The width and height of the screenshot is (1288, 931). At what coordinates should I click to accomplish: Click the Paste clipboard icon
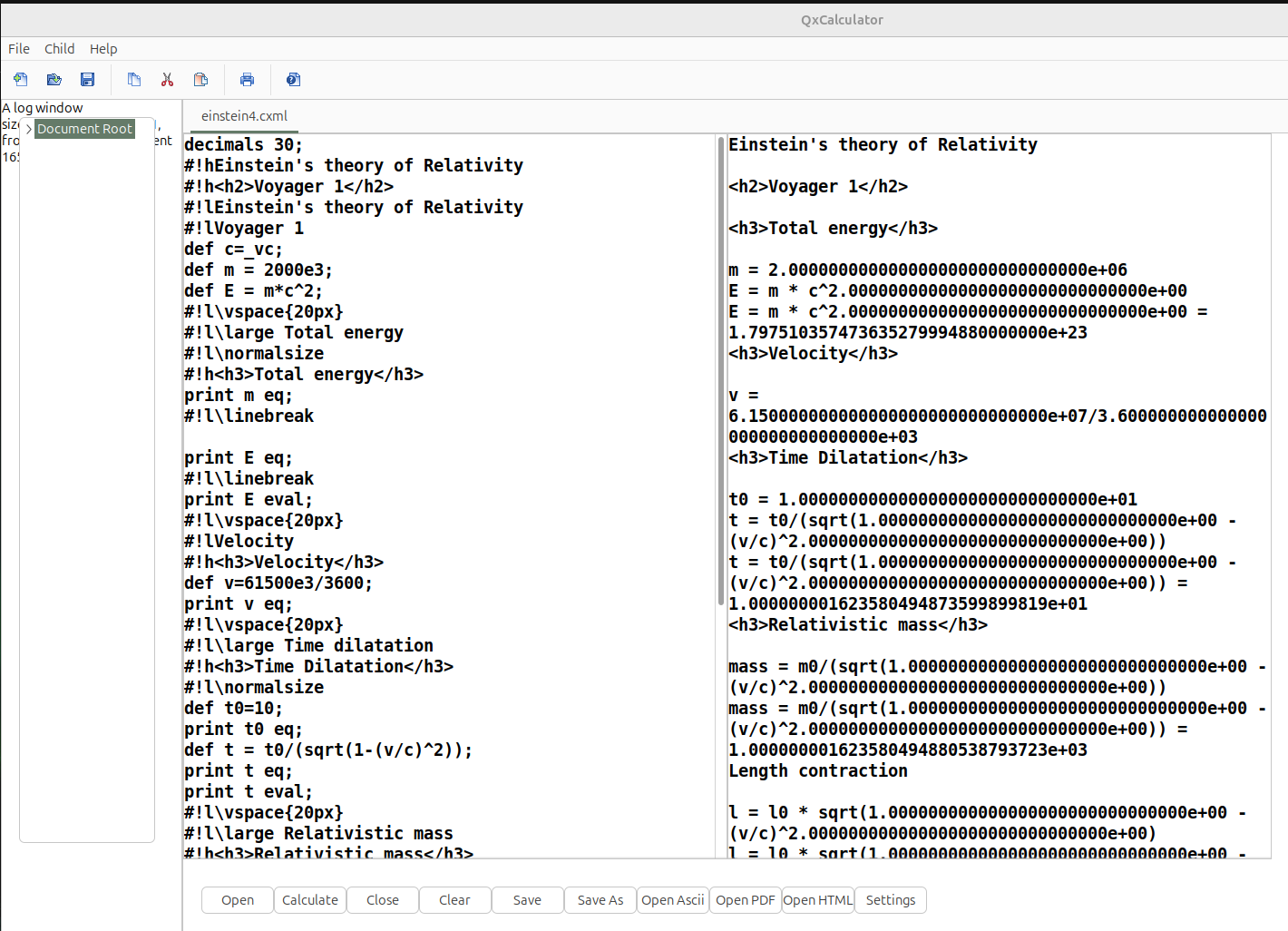(201, 80)
